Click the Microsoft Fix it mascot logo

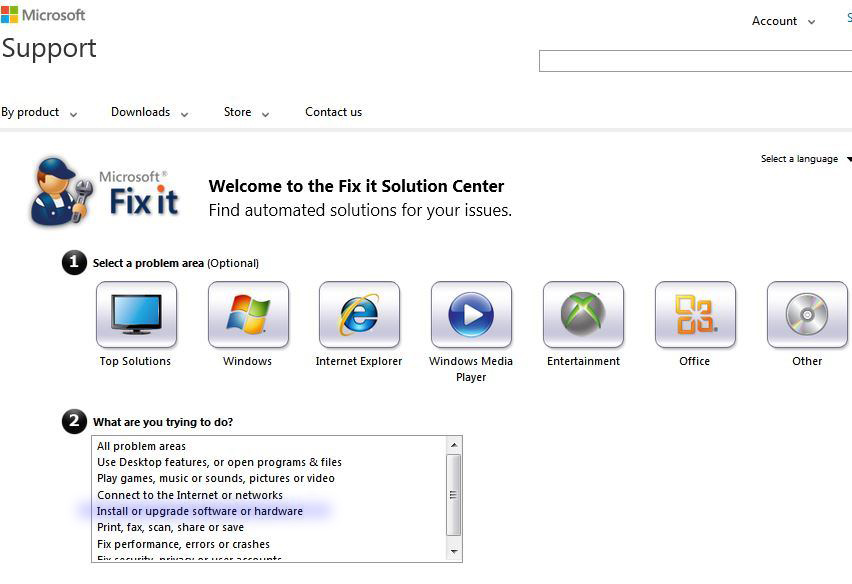104,191
